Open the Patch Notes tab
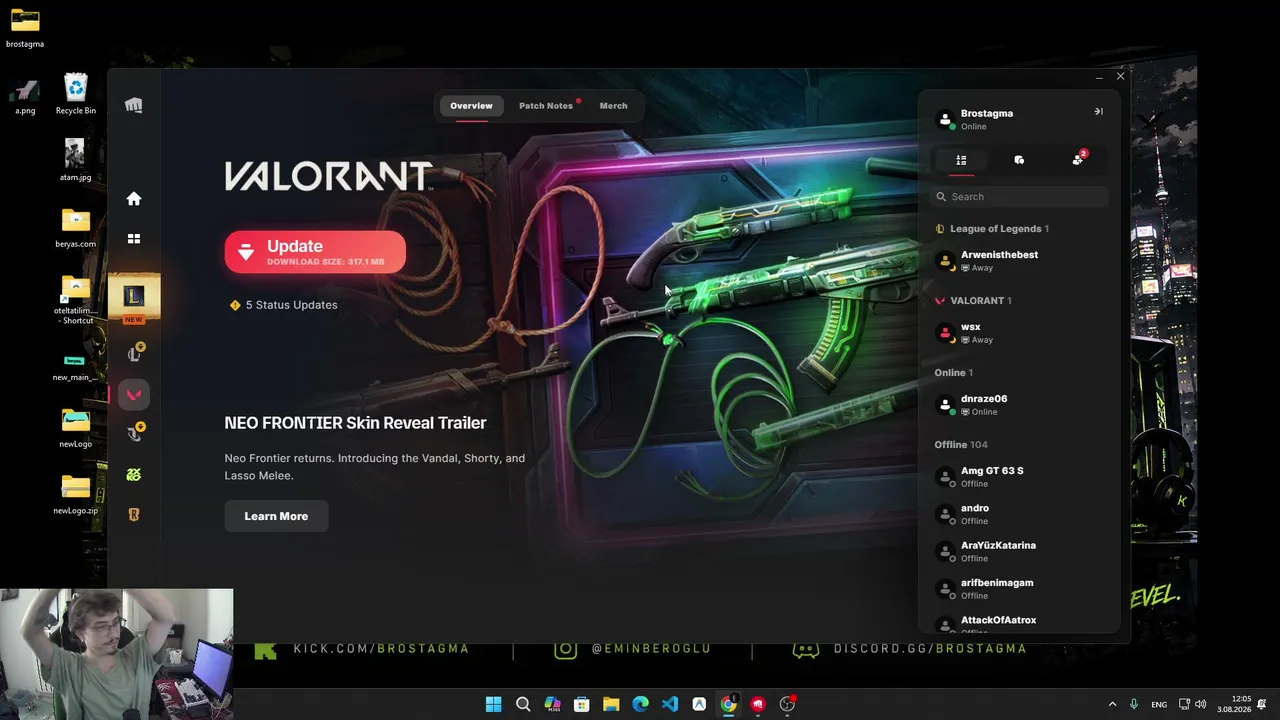This screenshot has height=720, width=1280. (x=546, y=106)
